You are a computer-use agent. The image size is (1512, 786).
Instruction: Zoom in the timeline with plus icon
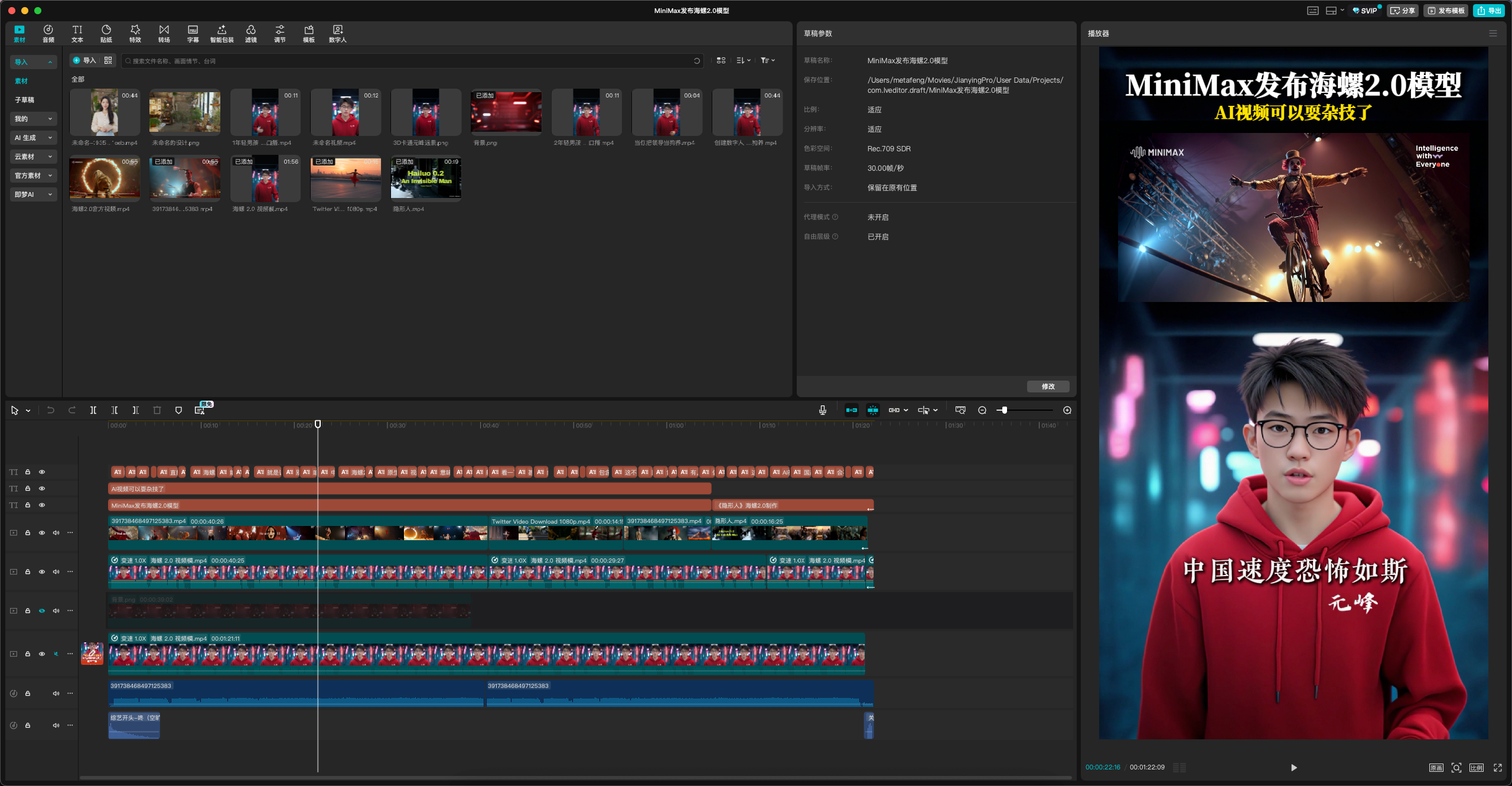tap(1067, 410)
